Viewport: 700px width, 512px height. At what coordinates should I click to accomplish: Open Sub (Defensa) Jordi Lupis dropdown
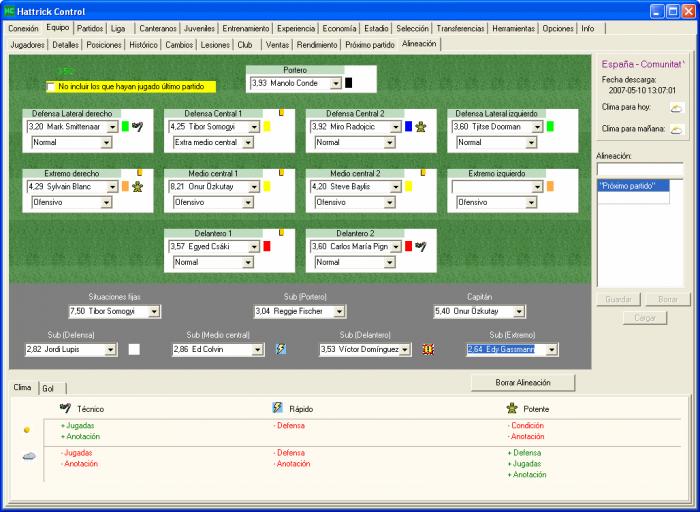[x=110, y=350]
